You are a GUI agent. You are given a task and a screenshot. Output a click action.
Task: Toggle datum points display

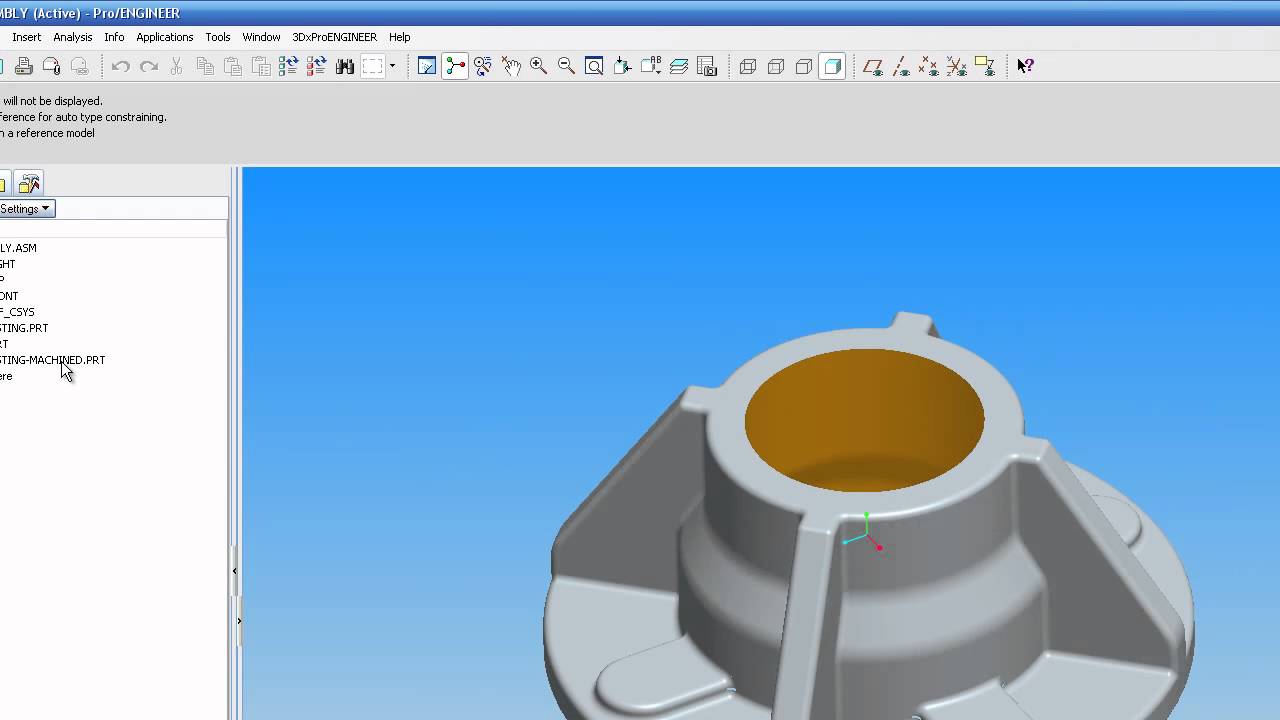pyautogui.click(x=928, y=66)
